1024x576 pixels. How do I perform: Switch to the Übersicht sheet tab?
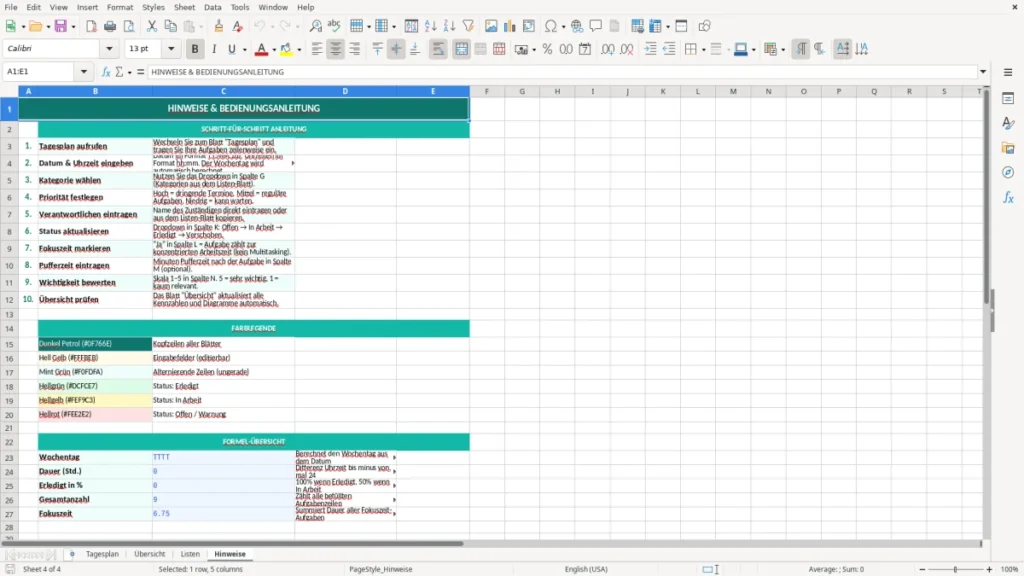pyautogui.click(x=150, y=554)
